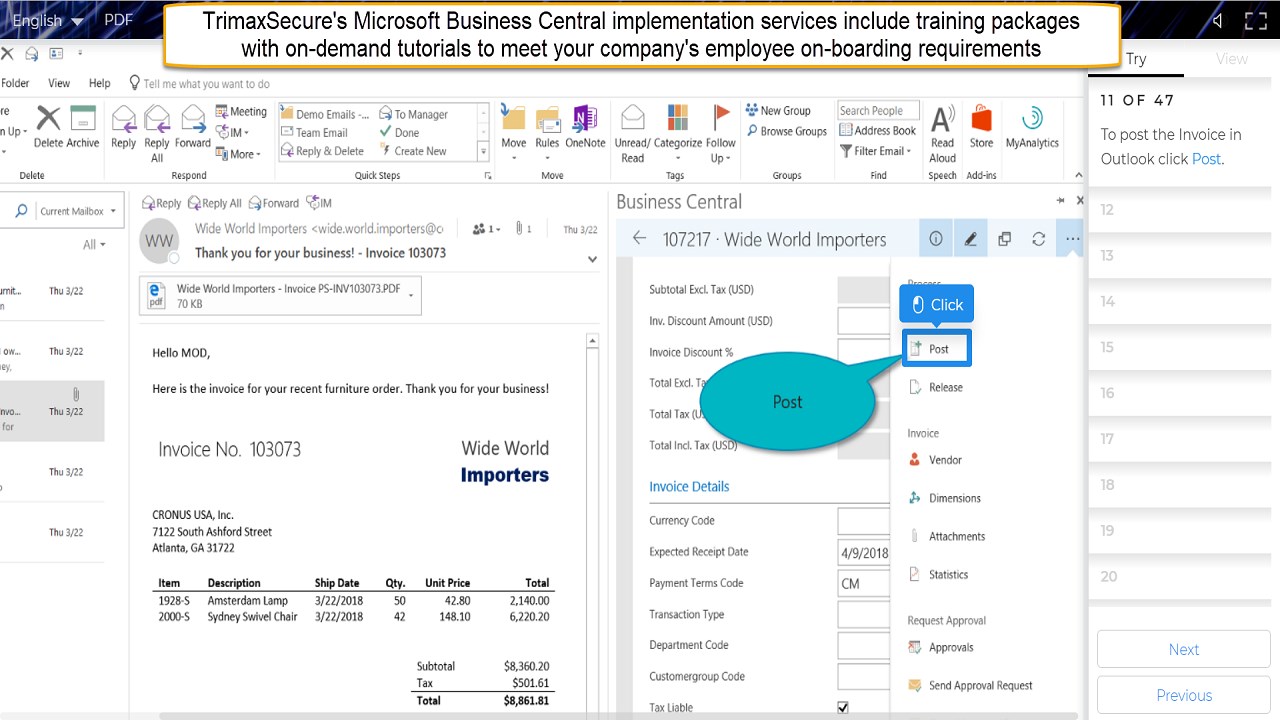
Task: Click the Business Central edit pencil icon
Action: 970,239
